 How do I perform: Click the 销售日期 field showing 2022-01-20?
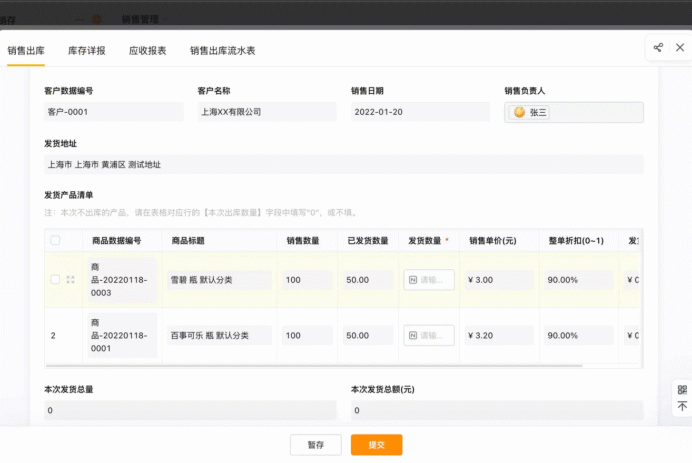coord(420,112)
